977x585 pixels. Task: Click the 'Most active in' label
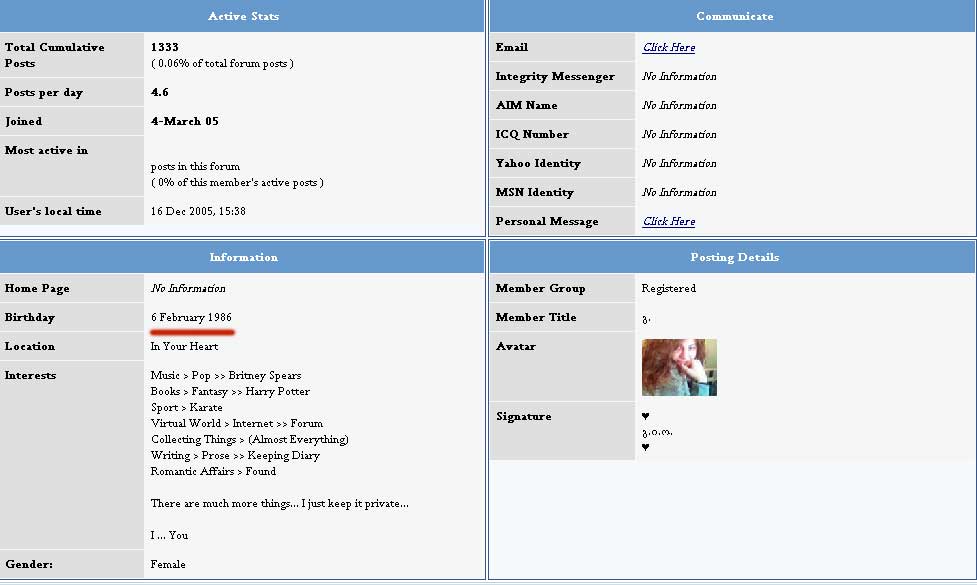click(46, 150)
